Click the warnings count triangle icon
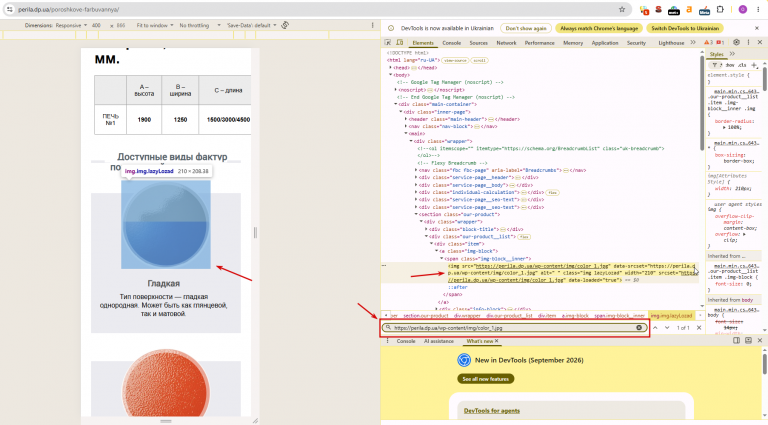The width and height of the screenshot is (768, 425). [708, 43]
